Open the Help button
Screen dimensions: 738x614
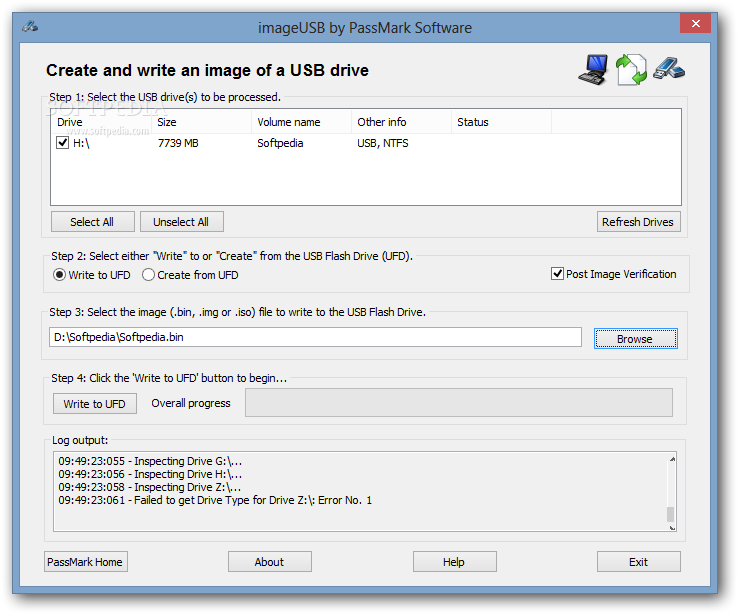(454, 562)
